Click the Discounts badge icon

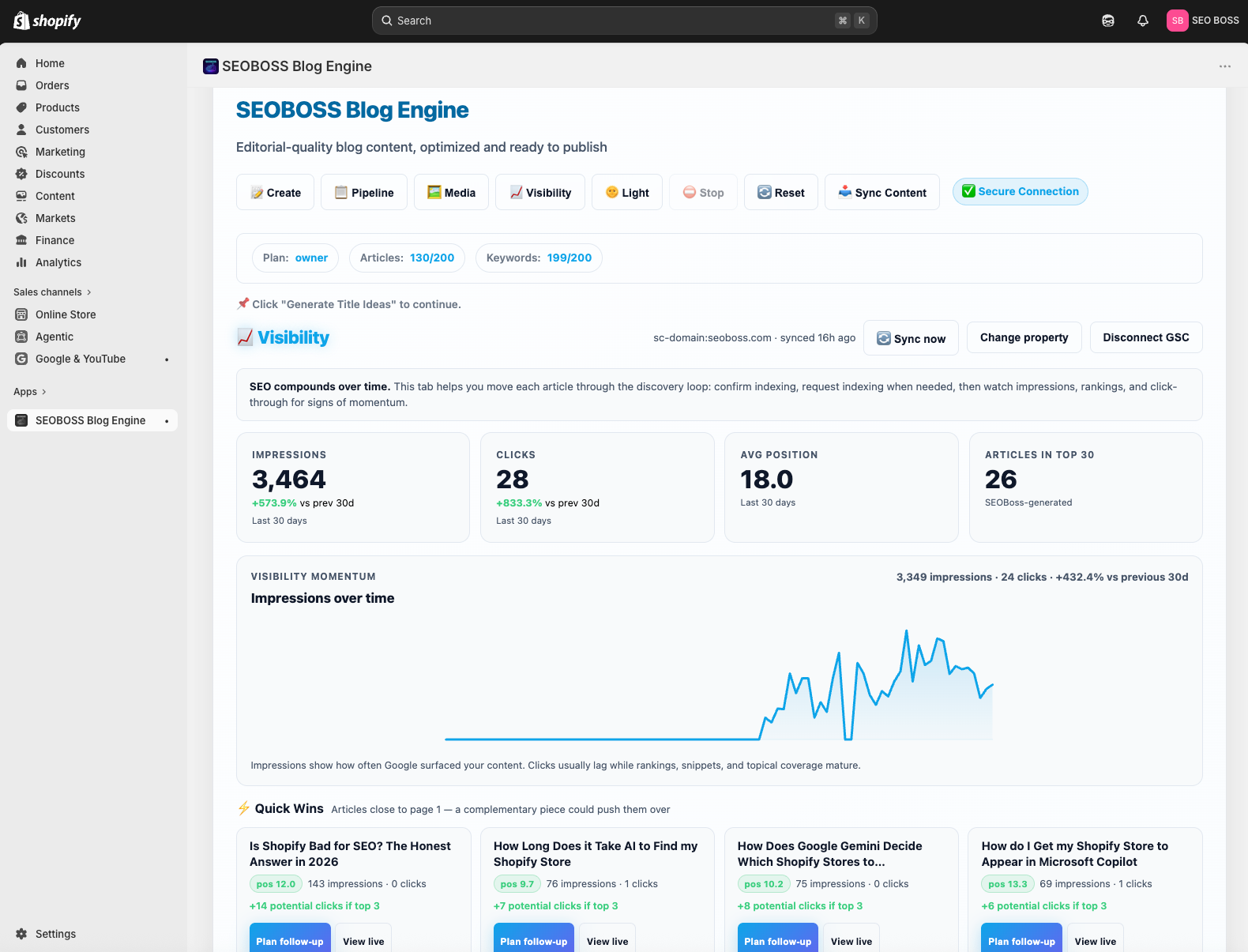[x=21, y=174]
